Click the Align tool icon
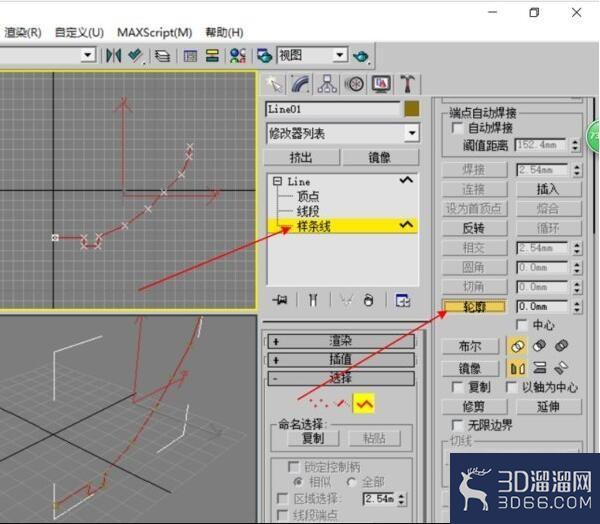Image resolution: width=600 pixels, height=524 pixels. click(135, 56)
